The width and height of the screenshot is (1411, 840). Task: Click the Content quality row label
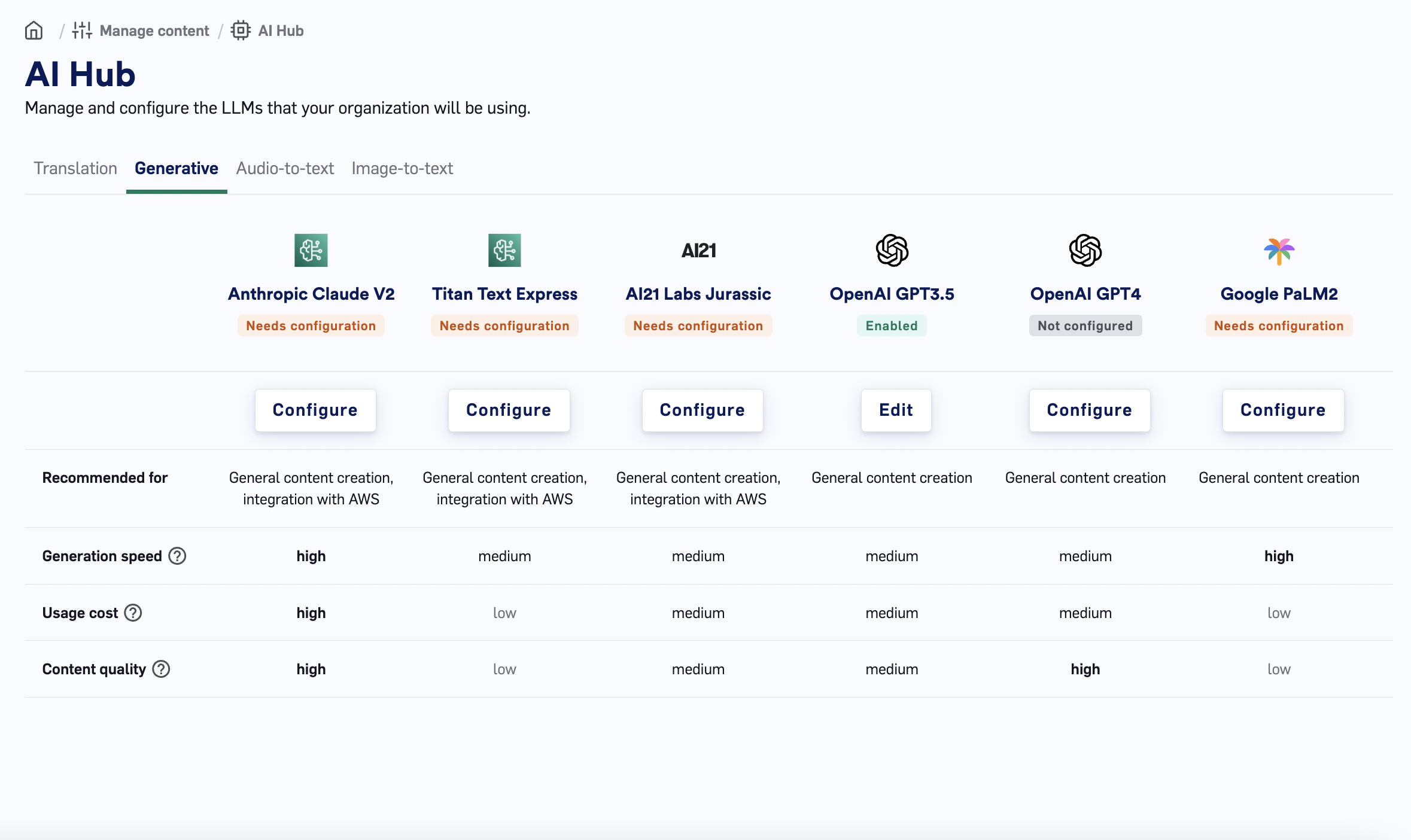tap(94, 669)
